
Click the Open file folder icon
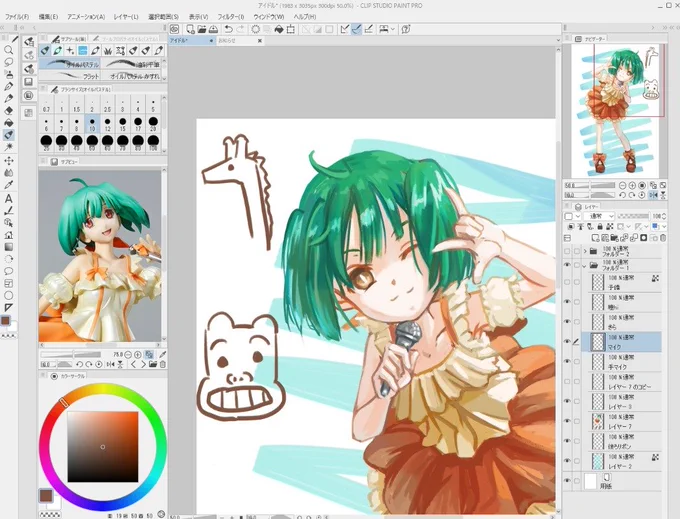pos(202,29)
